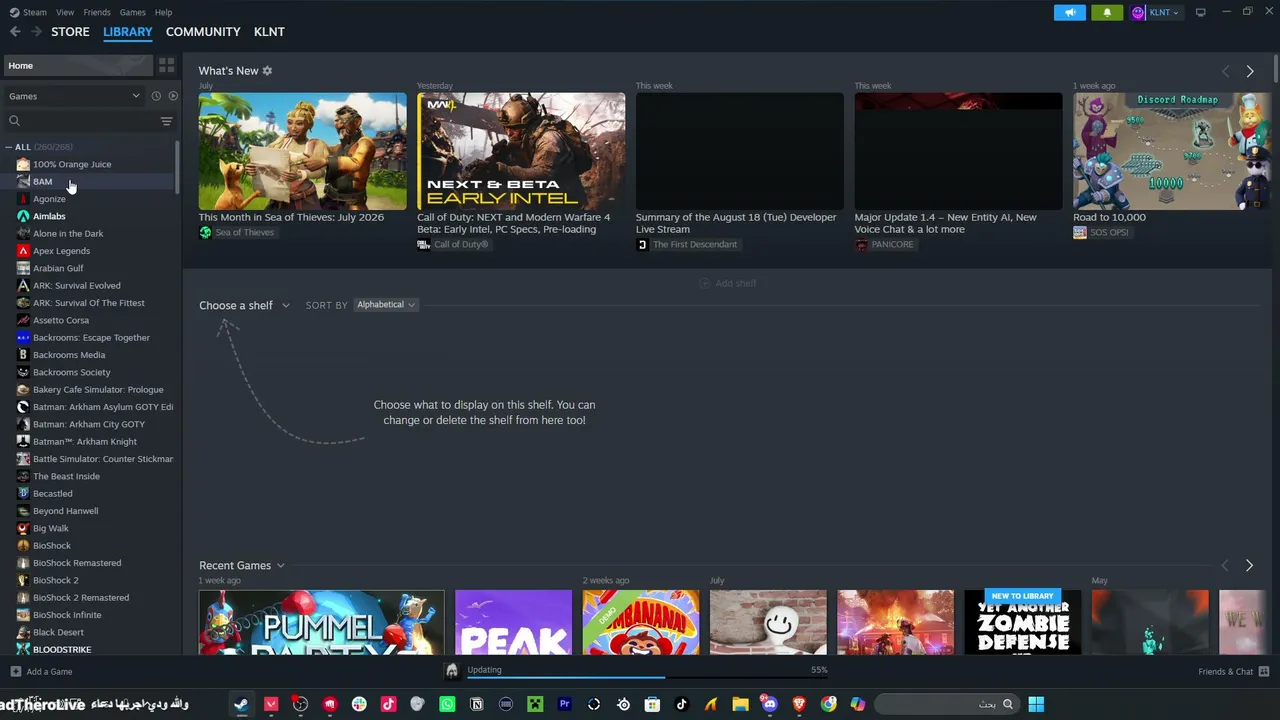1280x720 pixels.
Task: Show next What's New items
Action: click(1249, 71)
